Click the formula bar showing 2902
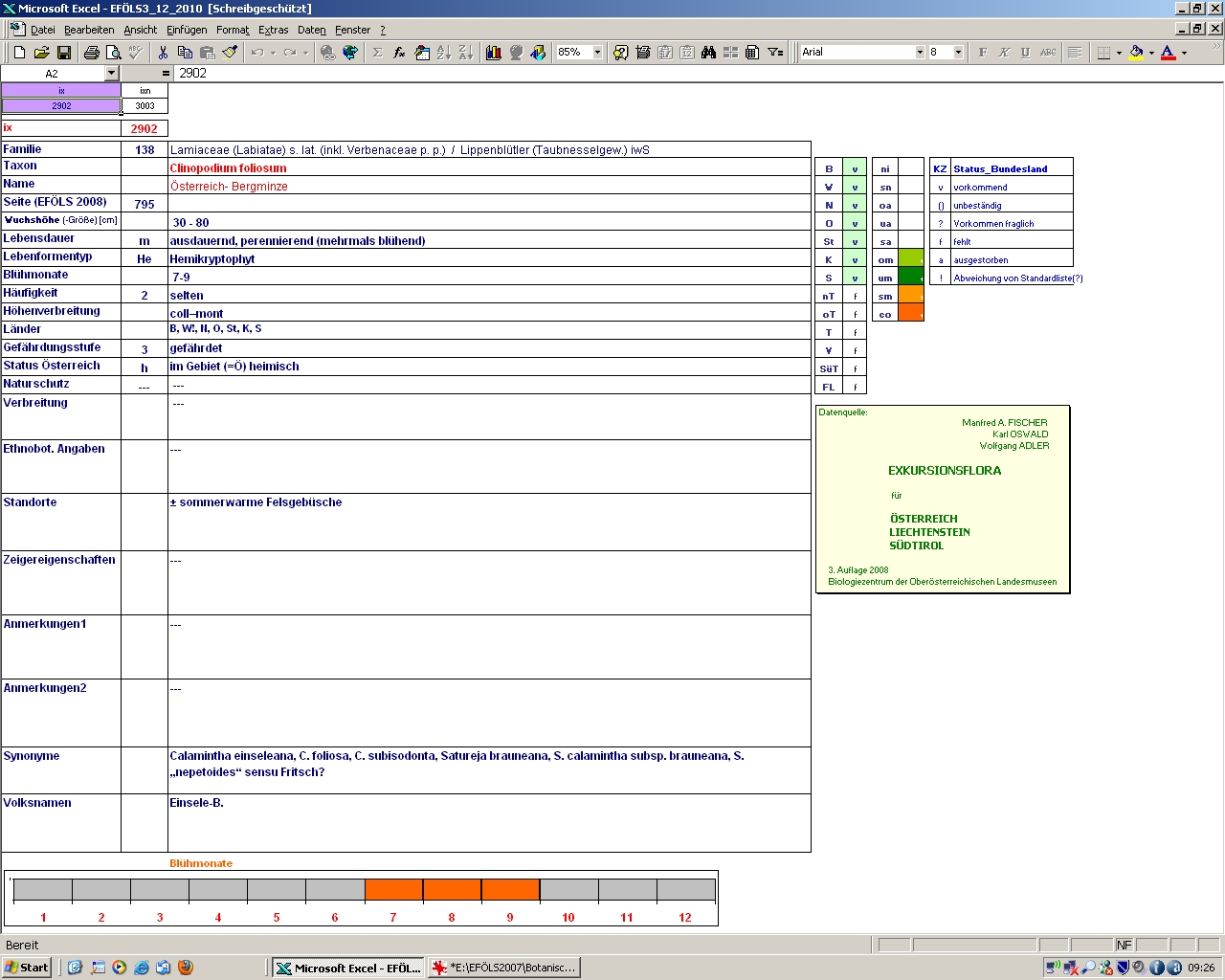Image resolution: width=1225 pixels, height=980 pixels. 697,74
